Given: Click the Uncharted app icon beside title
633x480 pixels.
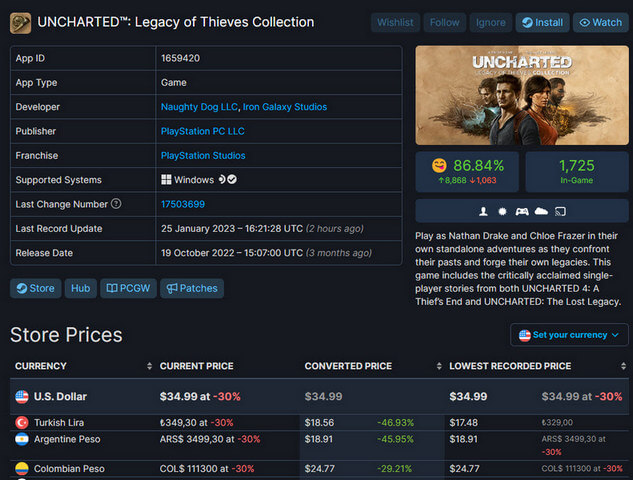Looking at the screenshot, I should pyautogui.click(x=20, y=23).
